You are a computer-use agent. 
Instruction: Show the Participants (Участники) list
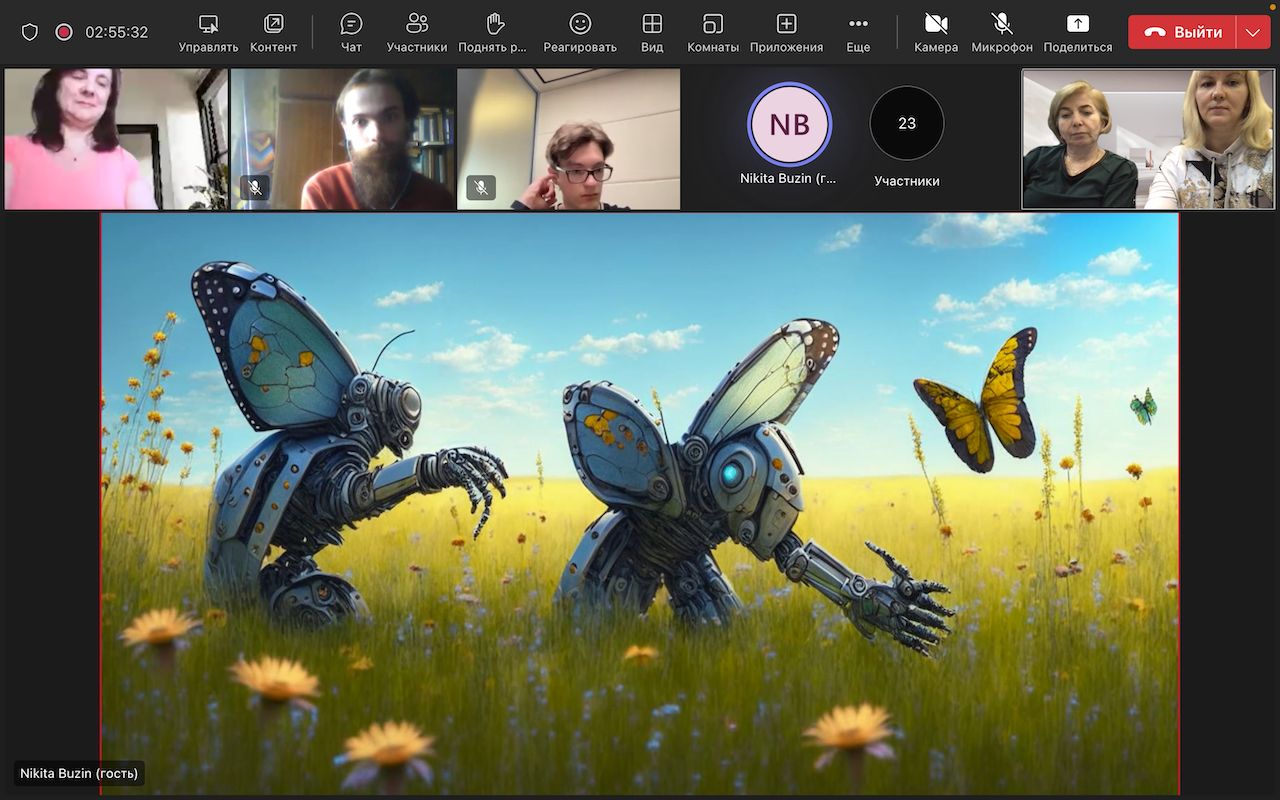click(416, 32)
